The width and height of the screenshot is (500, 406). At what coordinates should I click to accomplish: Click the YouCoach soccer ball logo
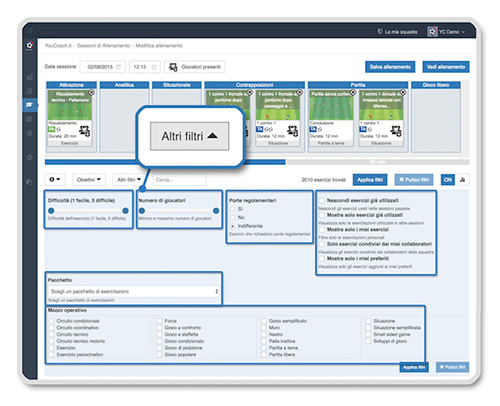pos(30,45)
